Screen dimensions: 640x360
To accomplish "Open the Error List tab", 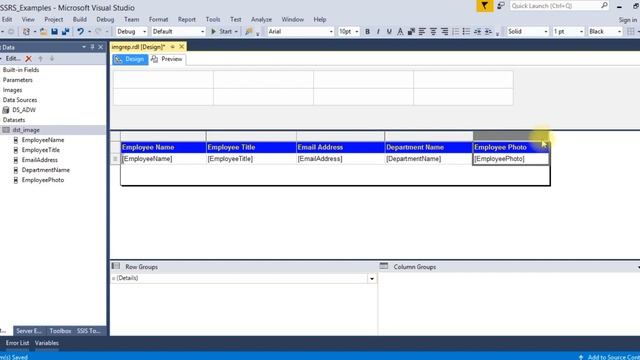I will [x=18, y=343].
